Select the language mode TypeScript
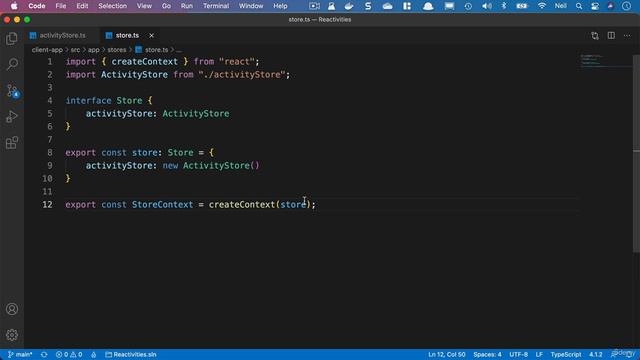 (x=566, y=354)
